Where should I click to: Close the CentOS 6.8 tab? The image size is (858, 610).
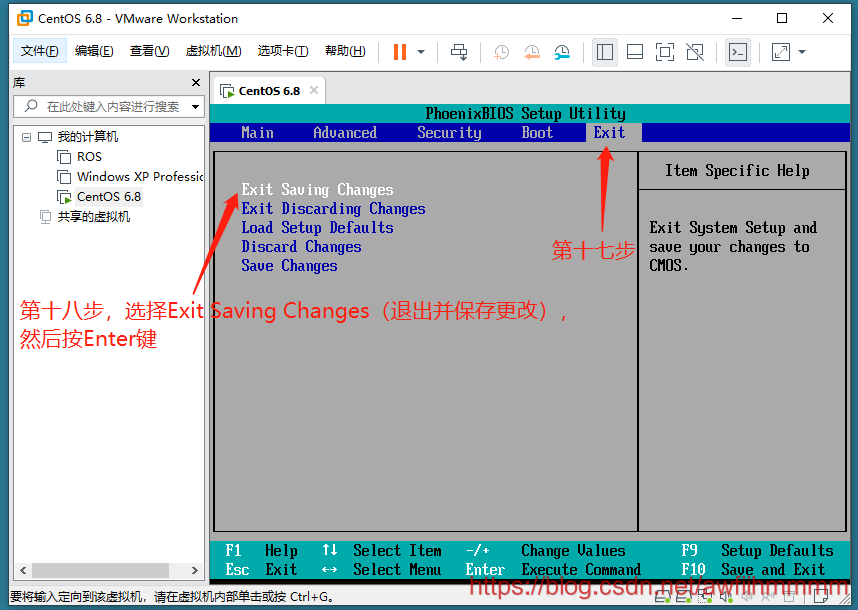point(314,90)
